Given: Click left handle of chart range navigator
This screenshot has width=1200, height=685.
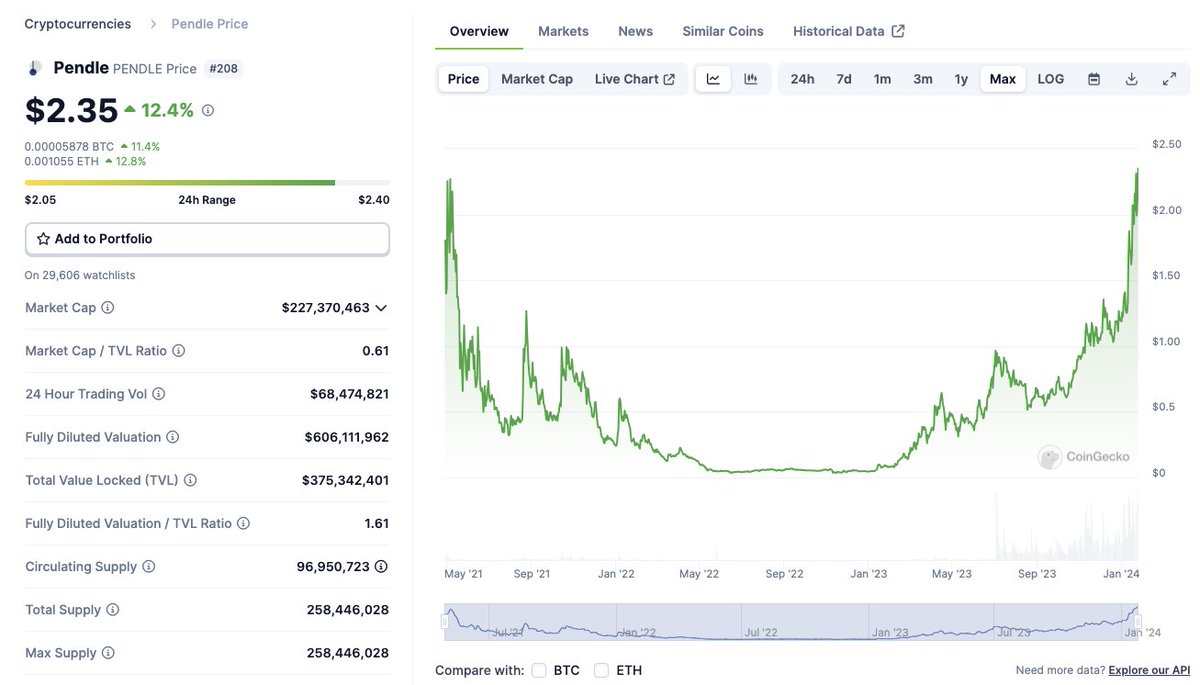Looking at the screenshot, I should click(445, 622).
